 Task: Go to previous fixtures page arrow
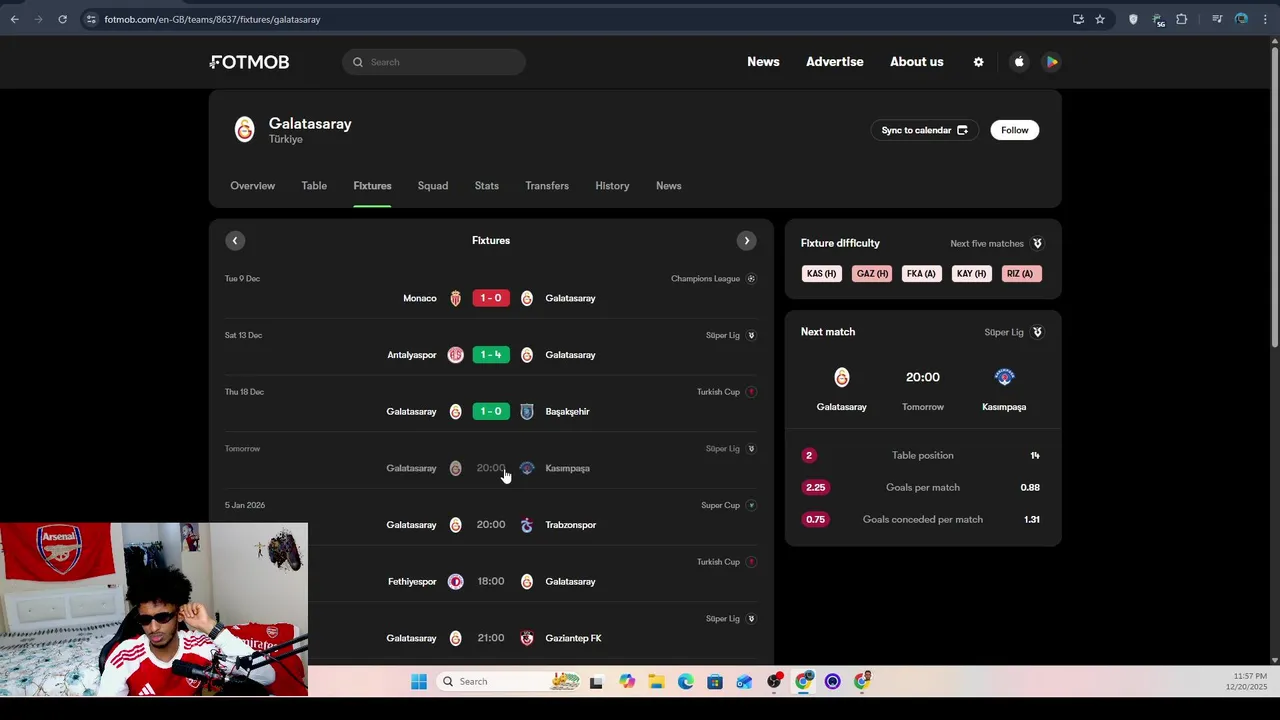tap(235, 241)
